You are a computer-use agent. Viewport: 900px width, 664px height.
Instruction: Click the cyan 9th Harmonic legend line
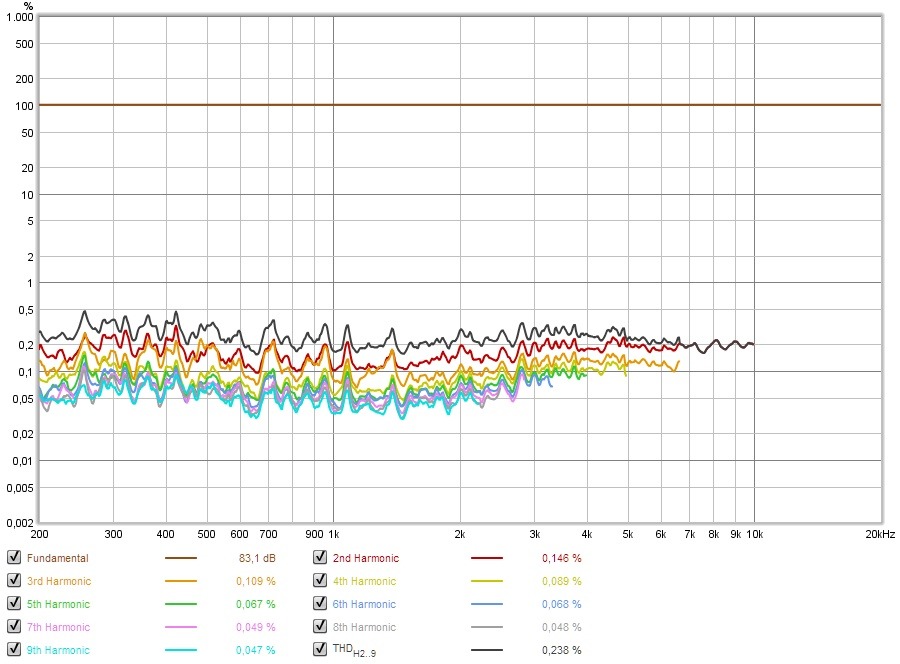click(x=180, y=651)
